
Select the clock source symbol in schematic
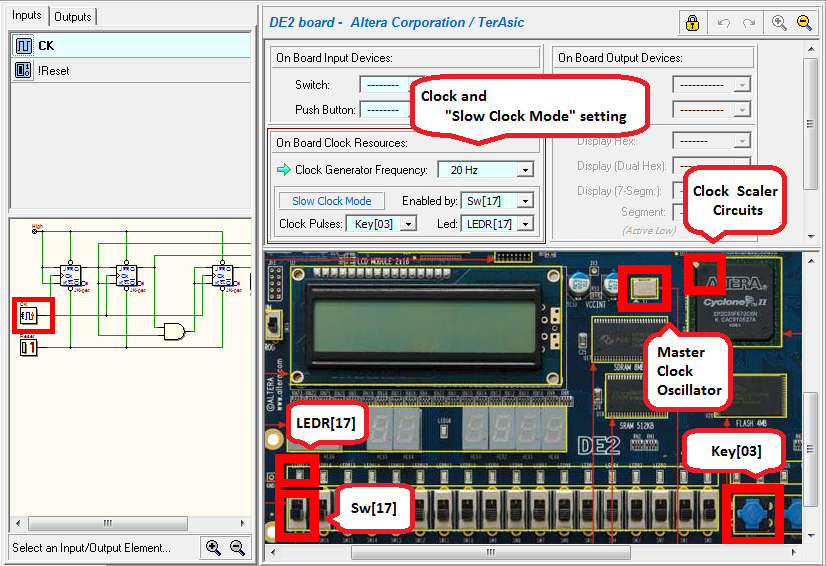[x=28, y=316]
